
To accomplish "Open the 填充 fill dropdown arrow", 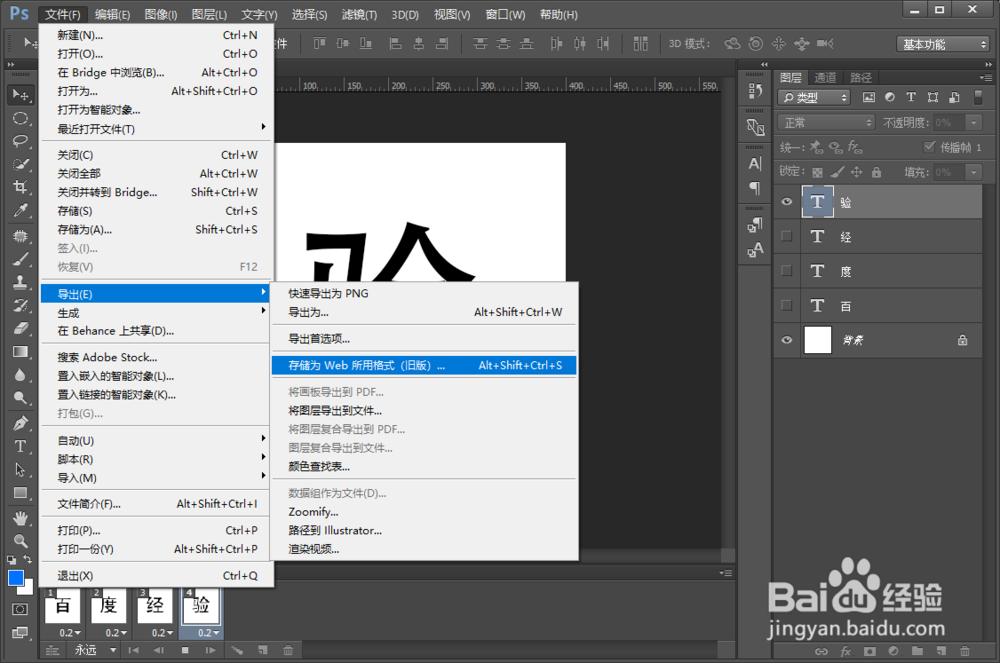I will coord(973,172).
